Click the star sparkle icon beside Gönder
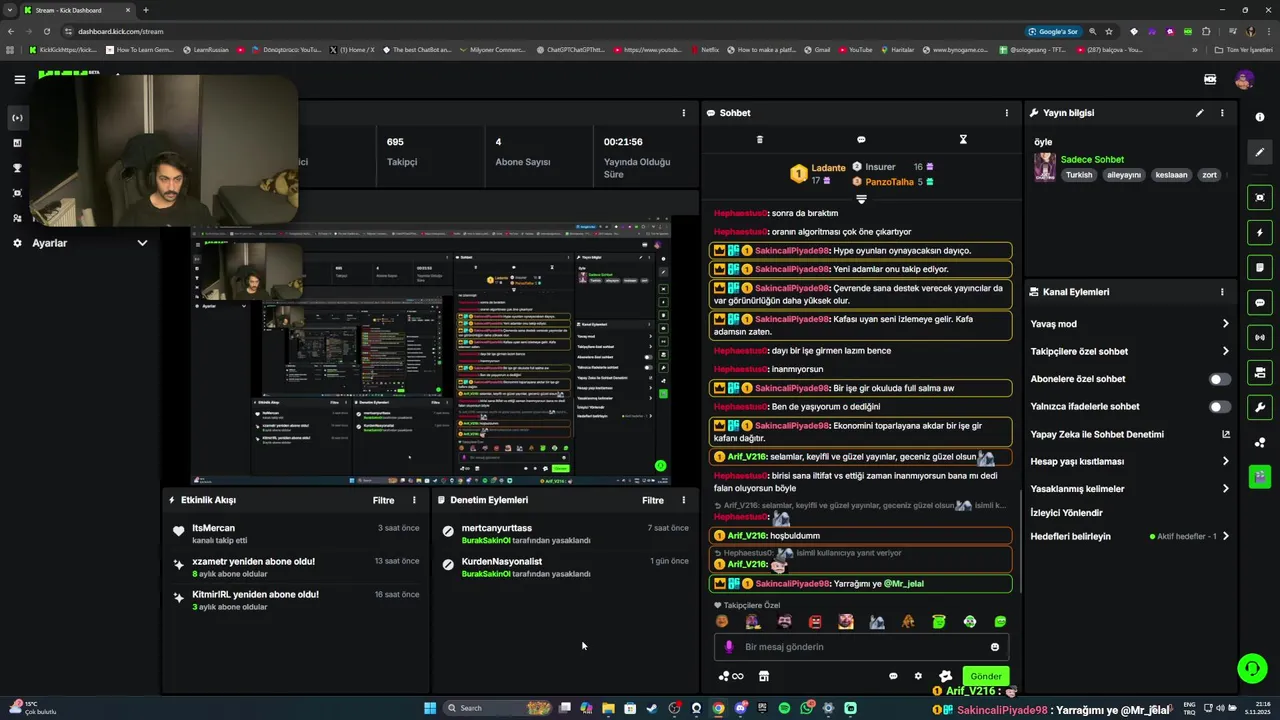The height and width of the screenshot is (720, 1280). (945, 676)
